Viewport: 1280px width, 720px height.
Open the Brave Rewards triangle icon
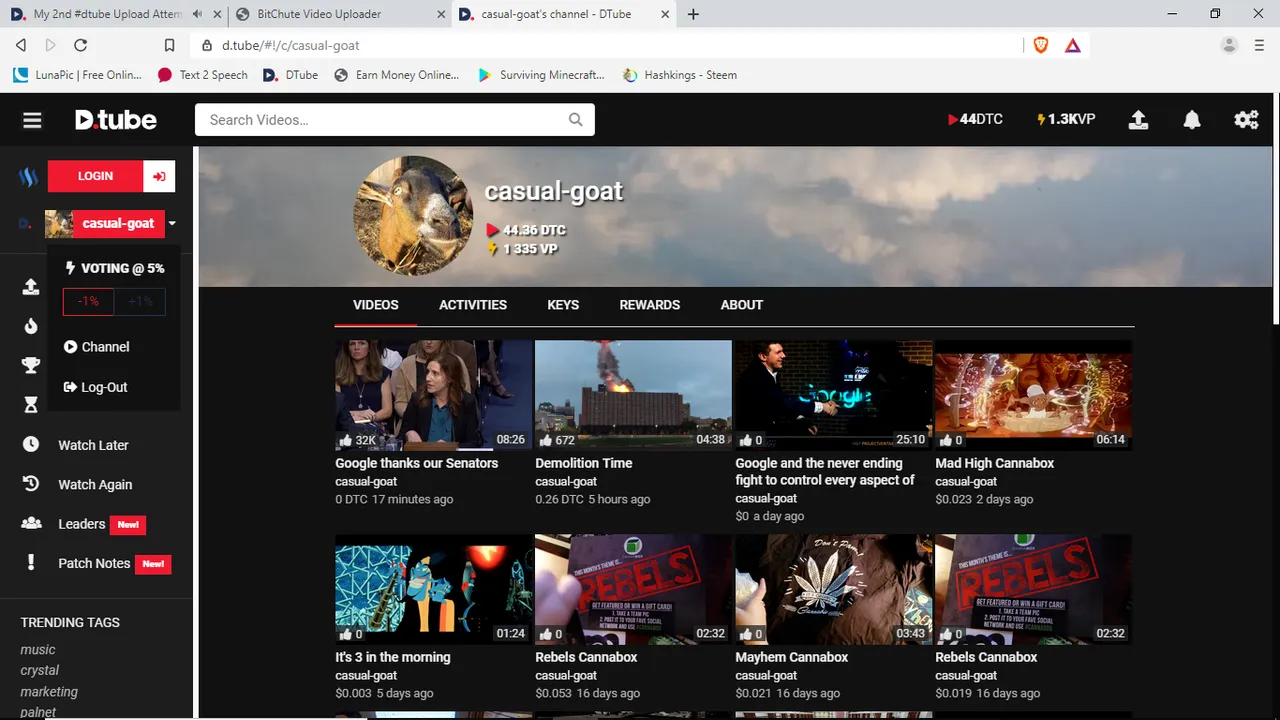(1073, 45)
